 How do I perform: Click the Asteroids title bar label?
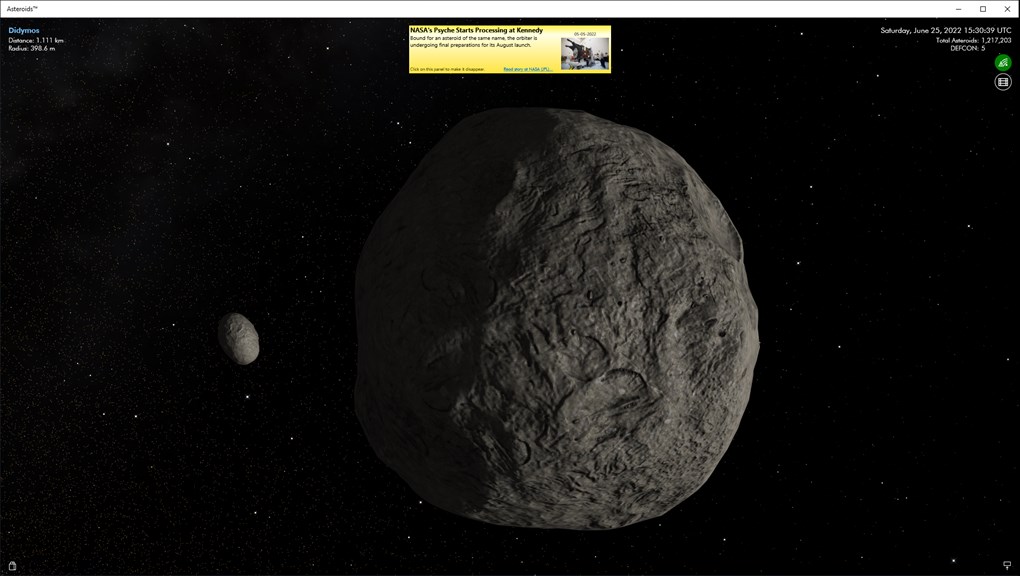[24, 8]
